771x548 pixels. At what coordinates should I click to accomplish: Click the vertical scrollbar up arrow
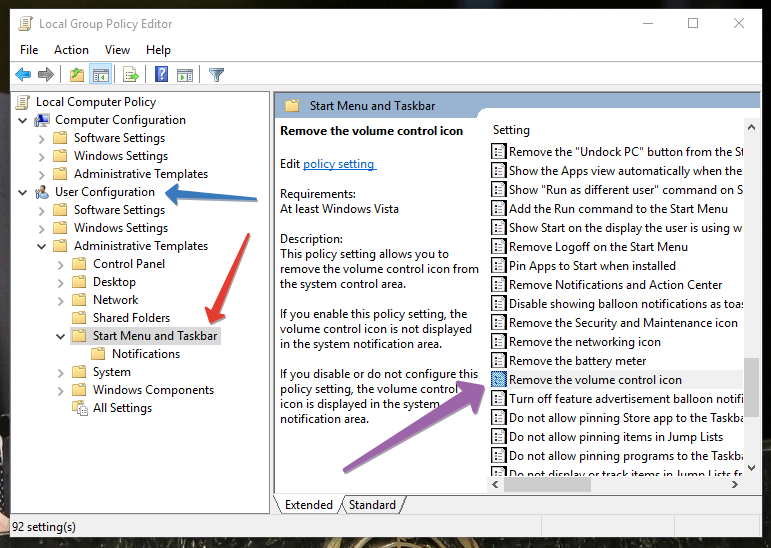(x=751, y=127)
